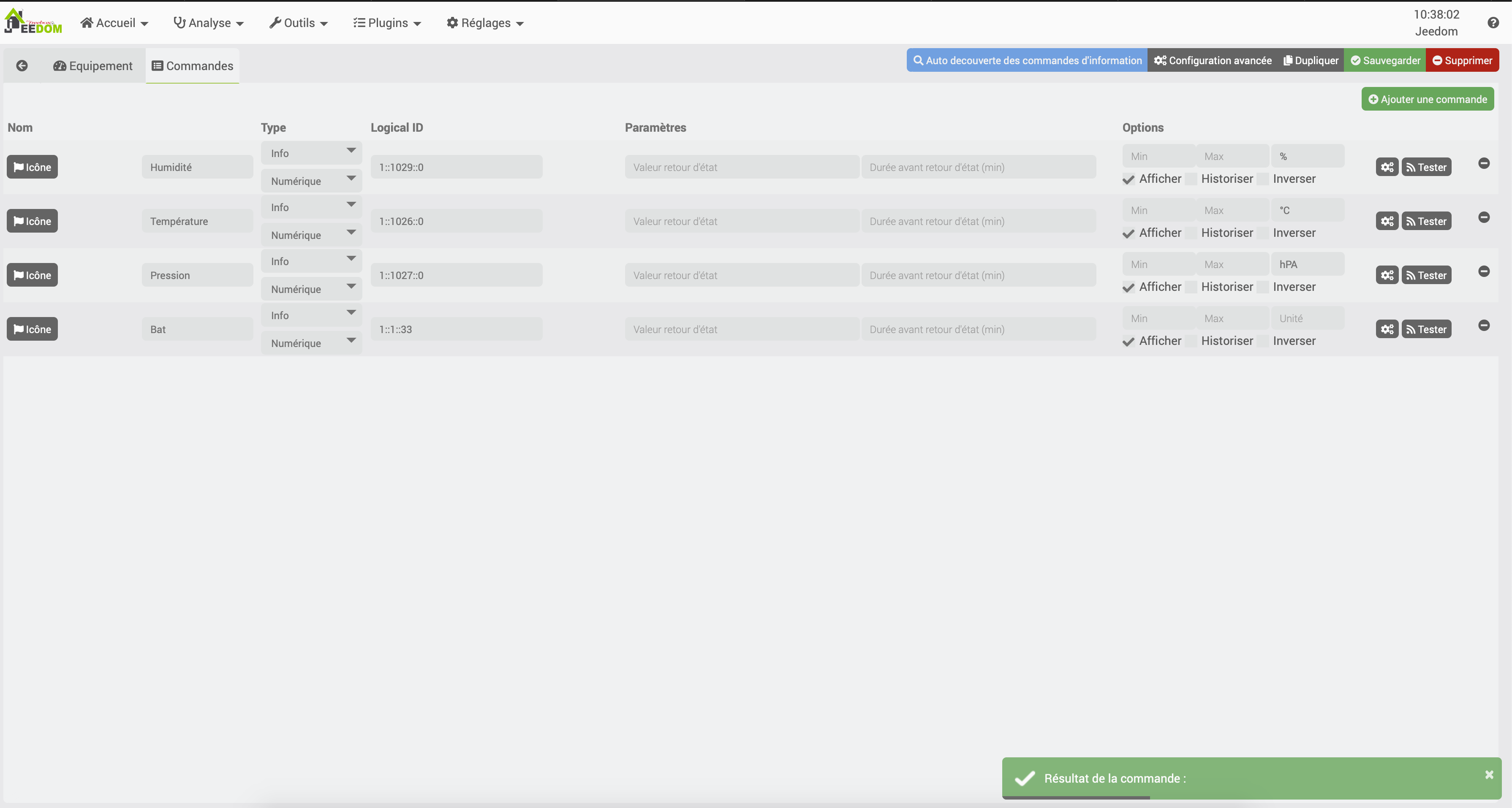Click the Sauvegarder button
1512x808 pixels.
click(x=1384, y=60)
